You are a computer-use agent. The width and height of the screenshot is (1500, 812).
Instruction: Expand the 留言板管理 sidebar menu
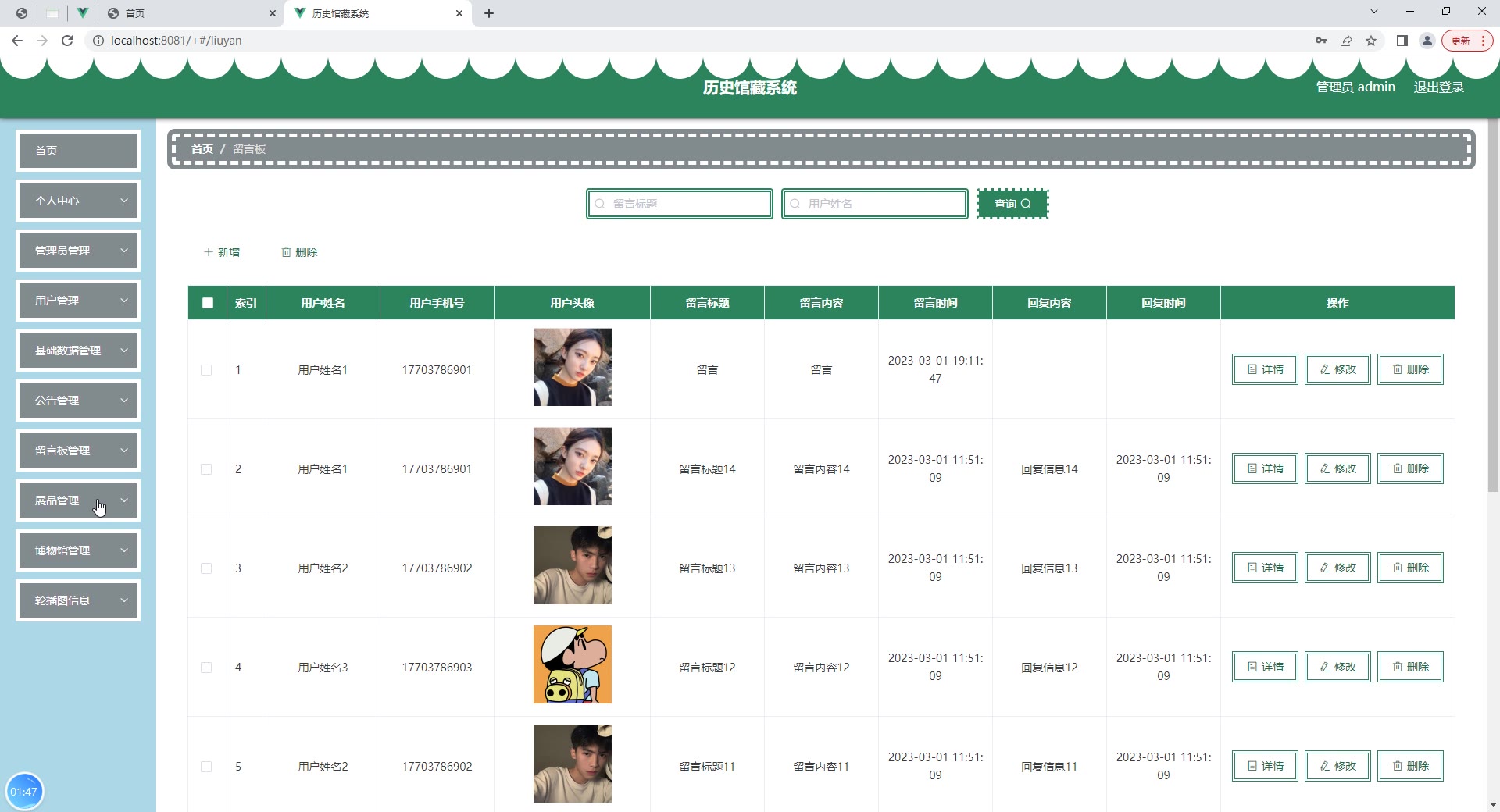pyautogui.click(x=78, y=451)
